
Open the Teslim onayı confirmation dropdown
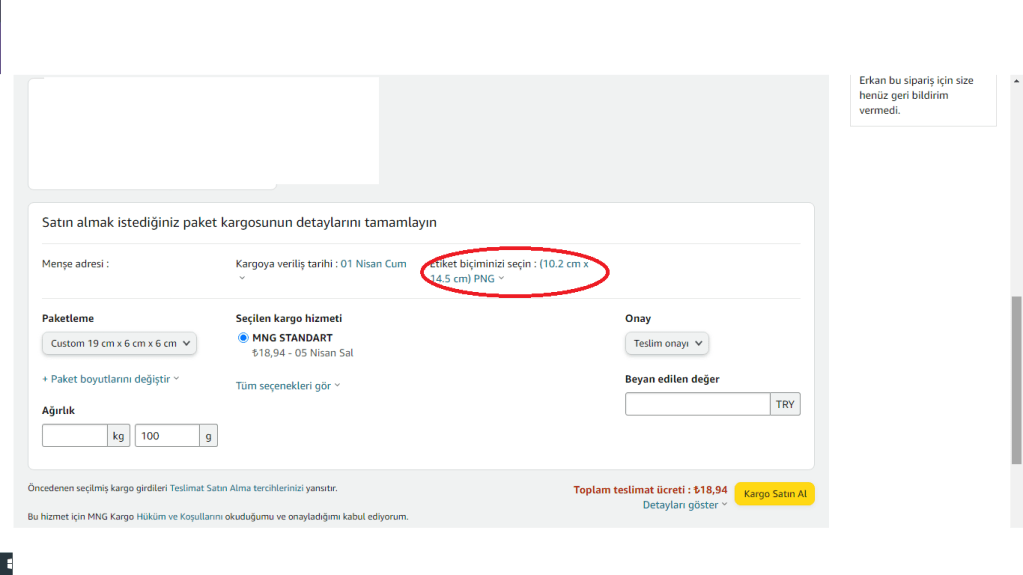click(x=669, y=343)
